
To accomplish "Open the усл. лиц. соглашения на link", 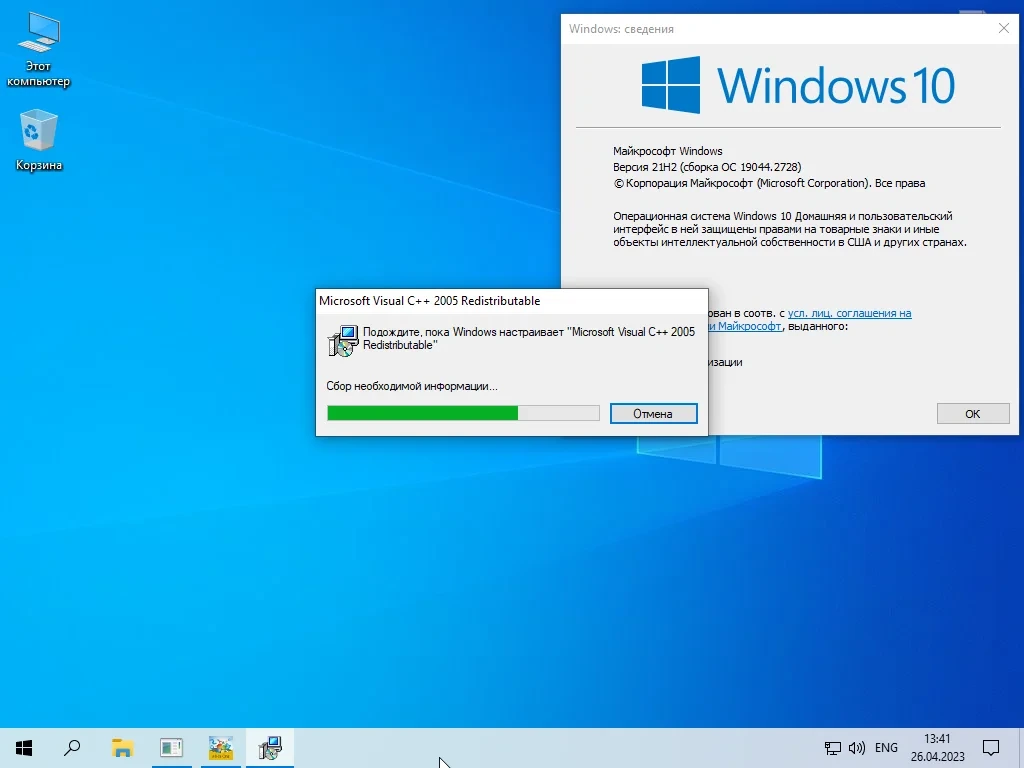I will click(849, 313).
